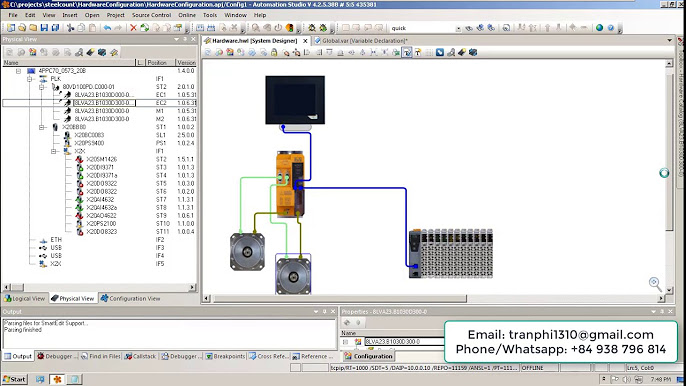Select the X20 I/O module rack image
This screenshot has height=386, width=686.
451,253
